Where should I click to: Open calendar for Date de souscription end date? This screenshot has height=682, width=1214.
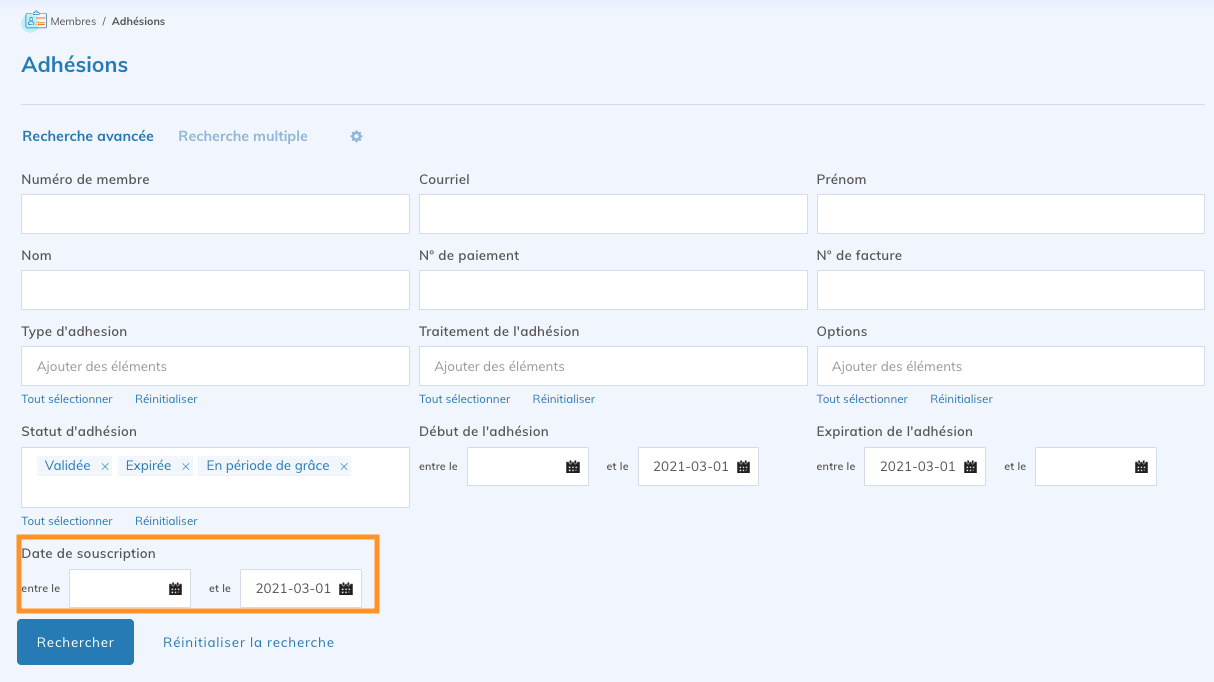(x=346, y=589)
